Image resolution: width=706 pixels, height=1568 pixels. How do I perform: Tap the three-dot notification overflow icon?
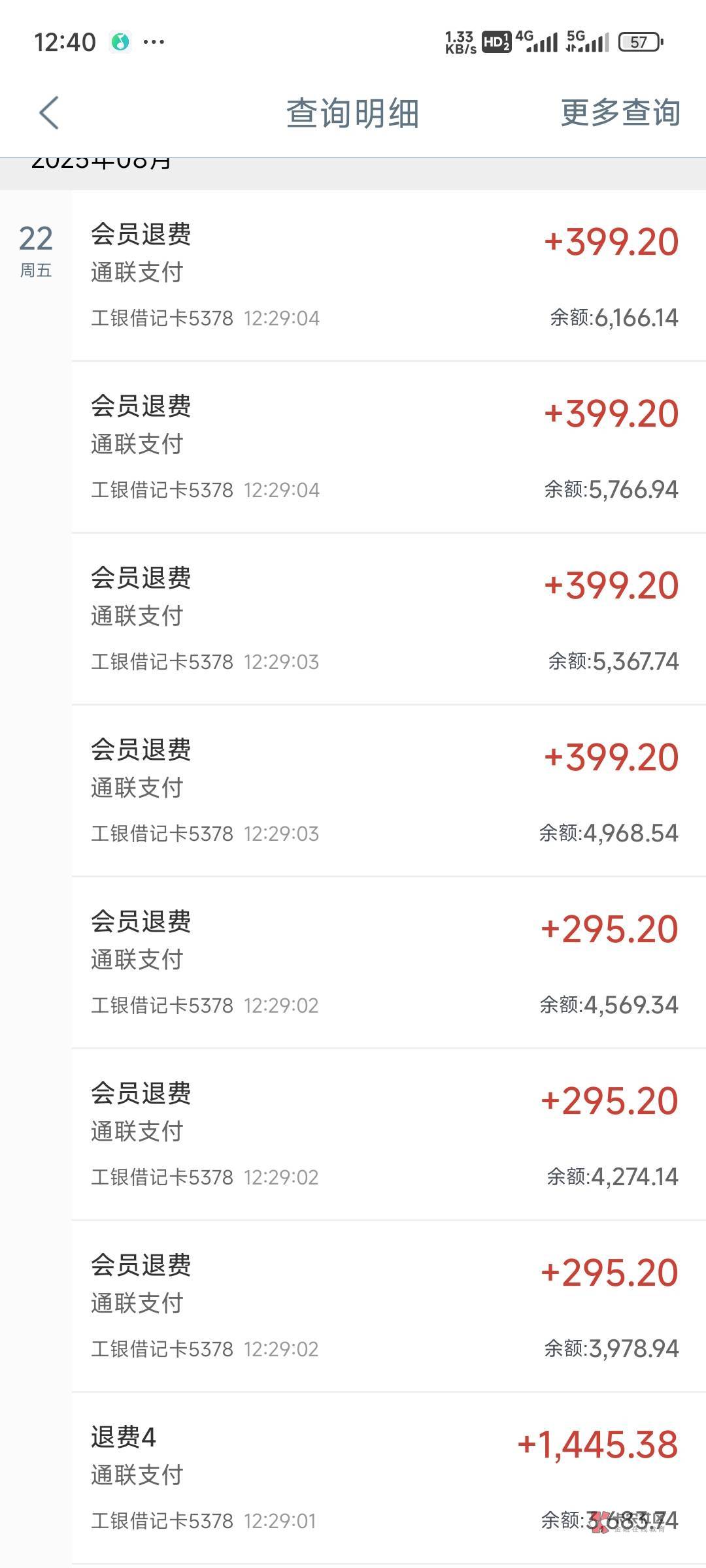click(154, 42)
